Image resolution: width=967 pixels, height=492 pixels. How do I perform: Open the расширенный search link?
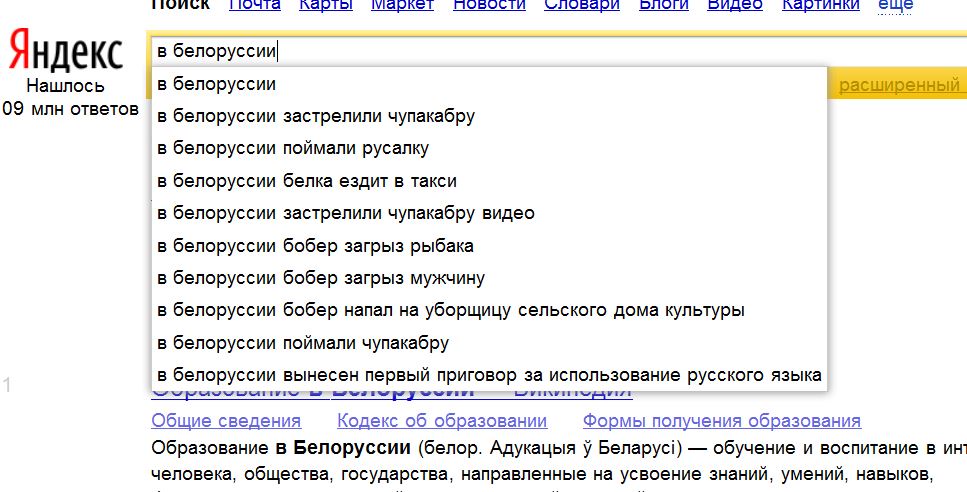click(x=899, y=84)
